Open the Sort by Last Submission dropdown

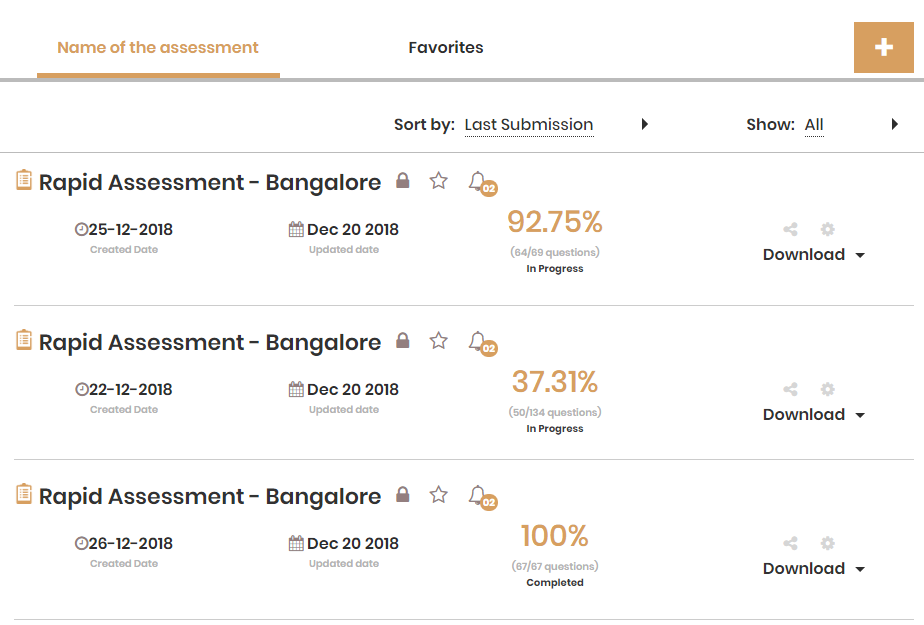pyautogui.click(x=556, y=125)
